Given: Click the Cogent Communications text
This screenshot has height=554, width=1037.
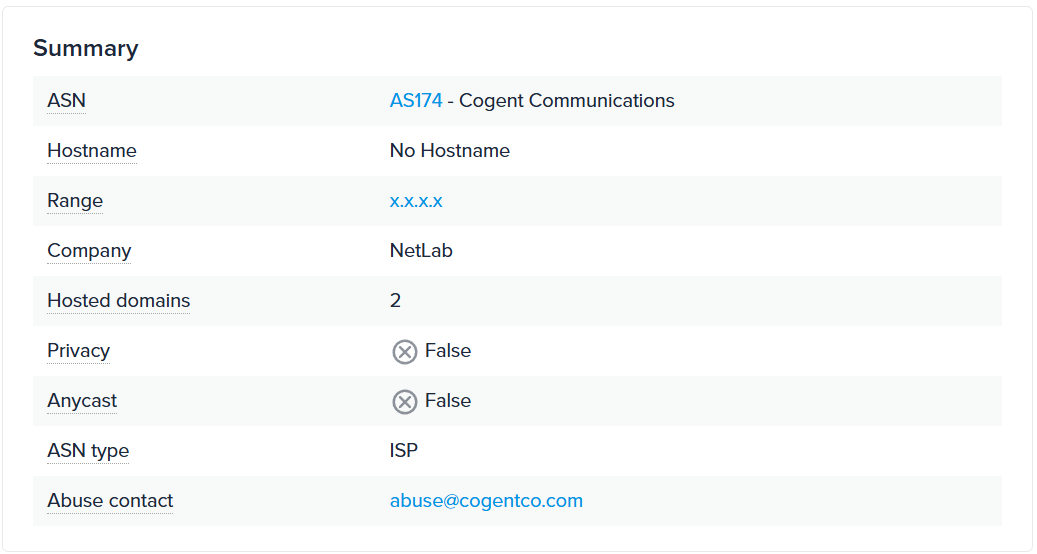Looking at the screenshot, I should tap(567, 101).
